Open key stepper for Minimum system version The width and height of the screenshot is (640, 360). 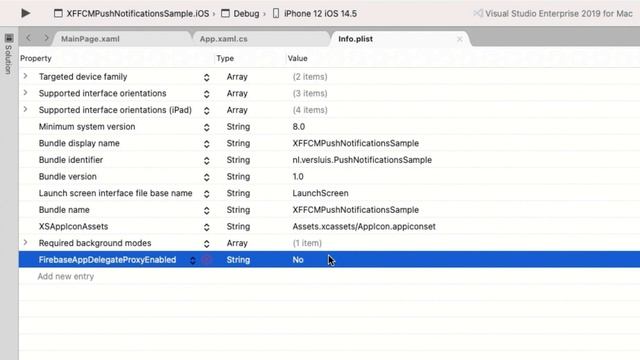click(207, 127)
